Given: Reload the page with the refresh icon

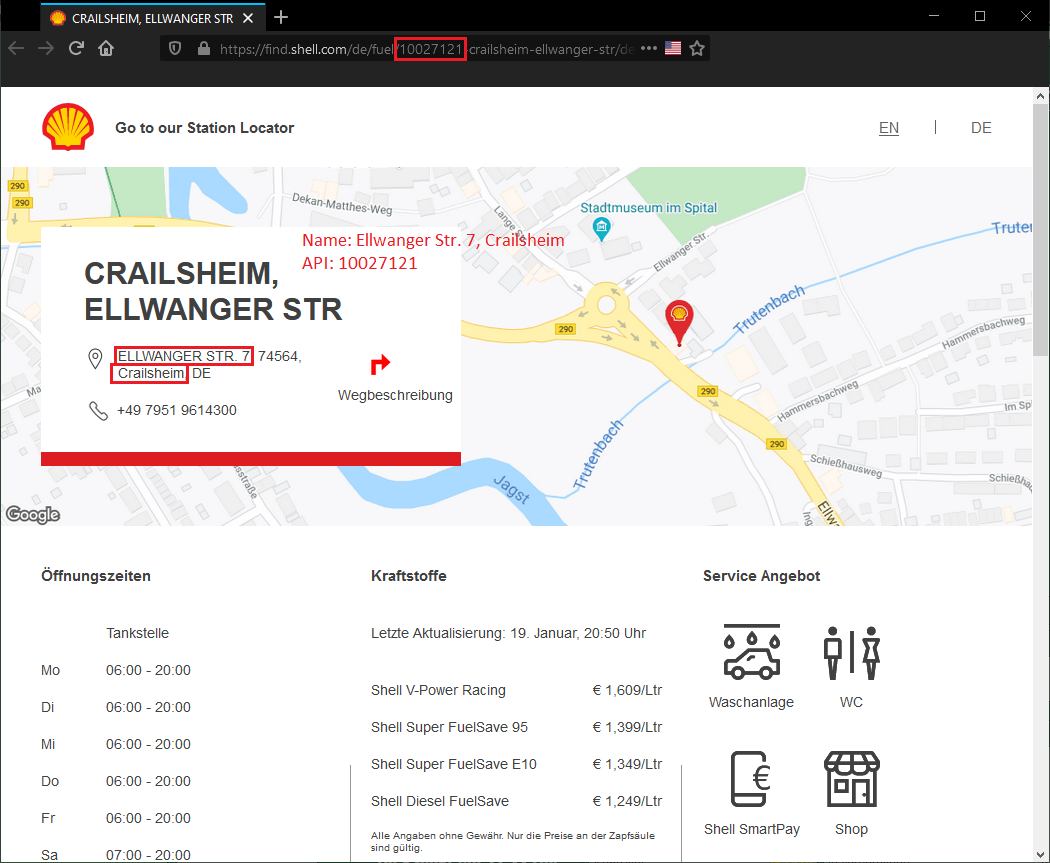Looking at the screenshot, I should coord(76,48).
